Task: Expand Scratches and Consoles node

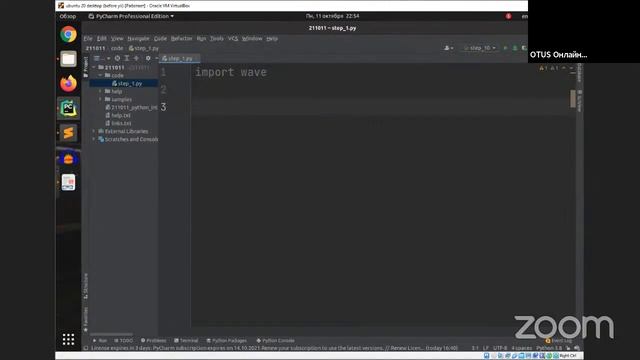Action: [94, 139]
